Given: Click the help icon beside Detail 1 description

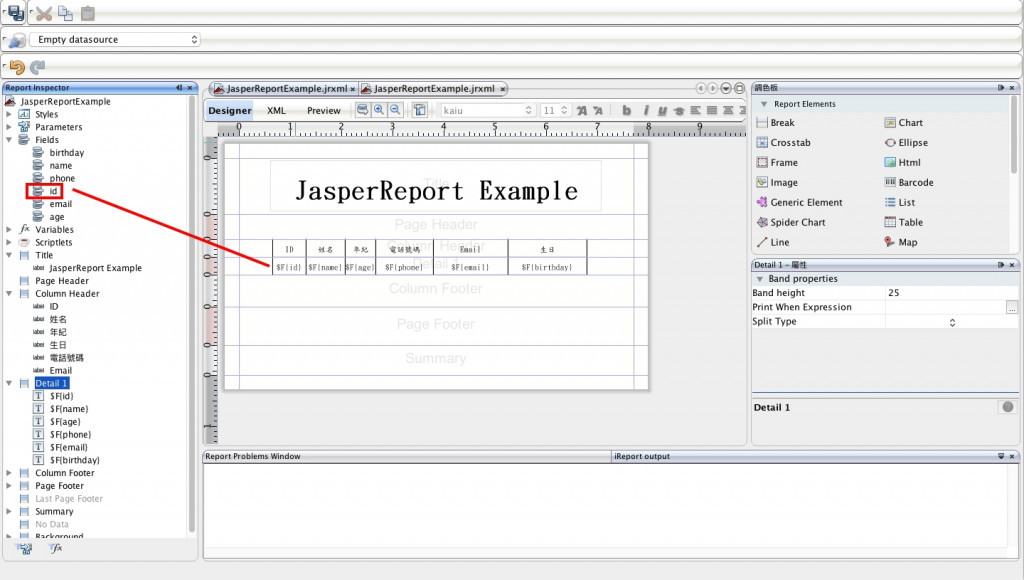Looking at the screenshot, I should (1008, 407).
